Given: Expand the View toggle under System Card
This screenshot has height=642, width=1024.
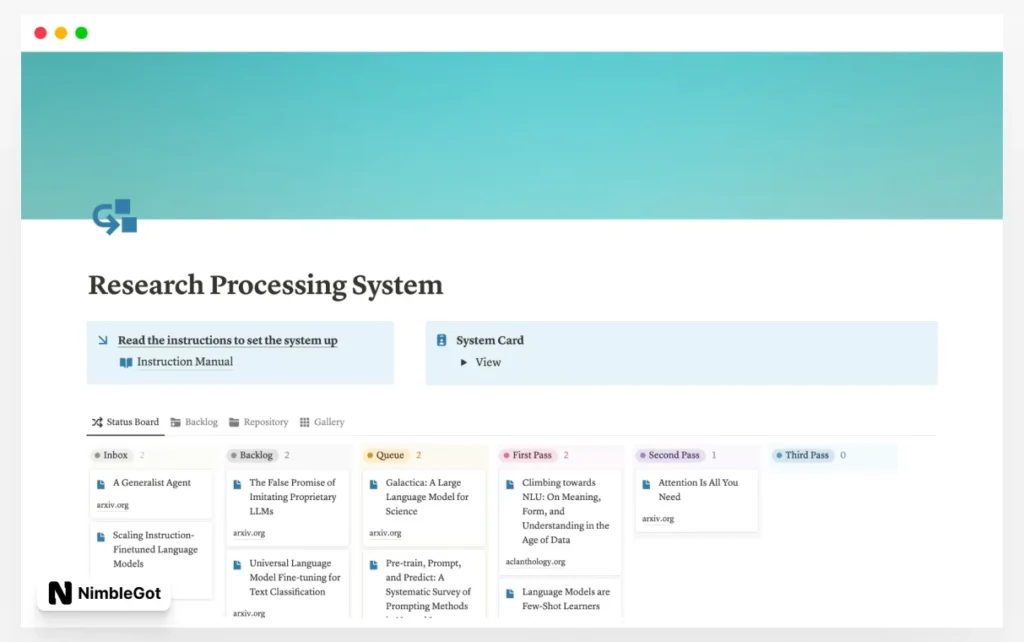Looking at the screenshot, I should tap(464, 362).
